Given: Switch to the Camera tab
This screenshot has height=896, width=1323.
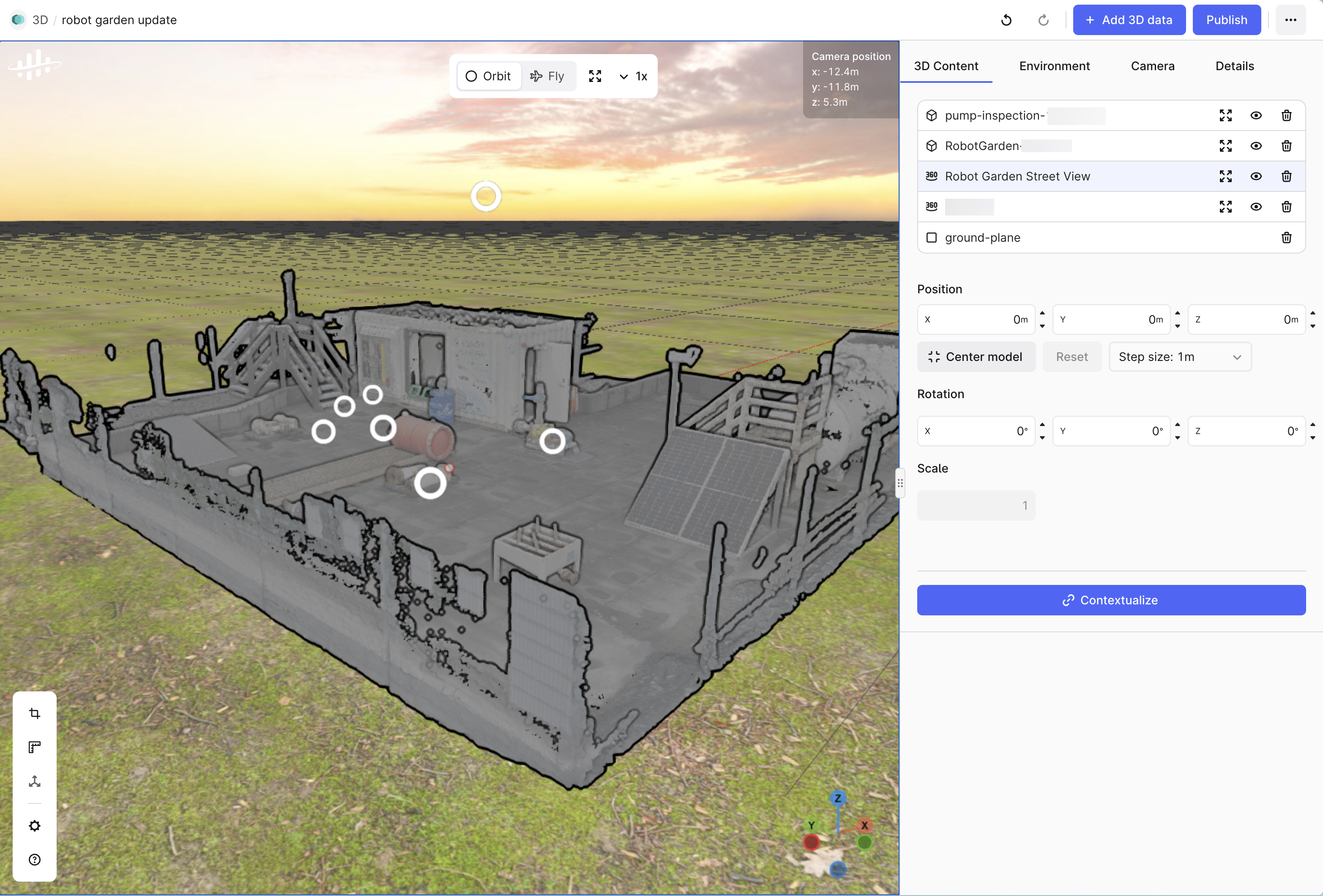Looking at the screenshot, I should (1152, 66).
